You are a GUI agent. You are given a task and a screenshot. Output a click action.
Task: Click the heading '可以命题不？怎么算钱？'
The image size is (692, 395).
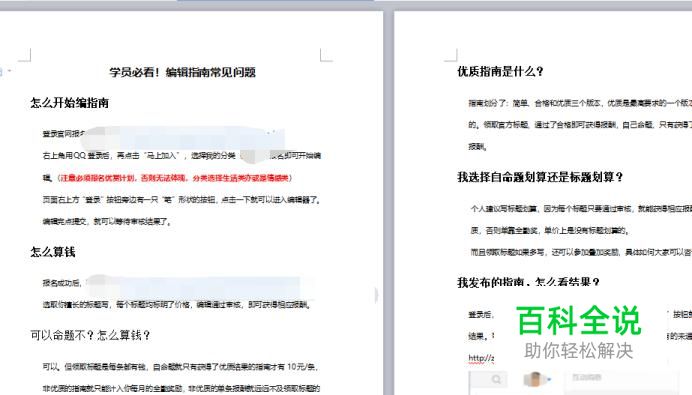[90, 335]
